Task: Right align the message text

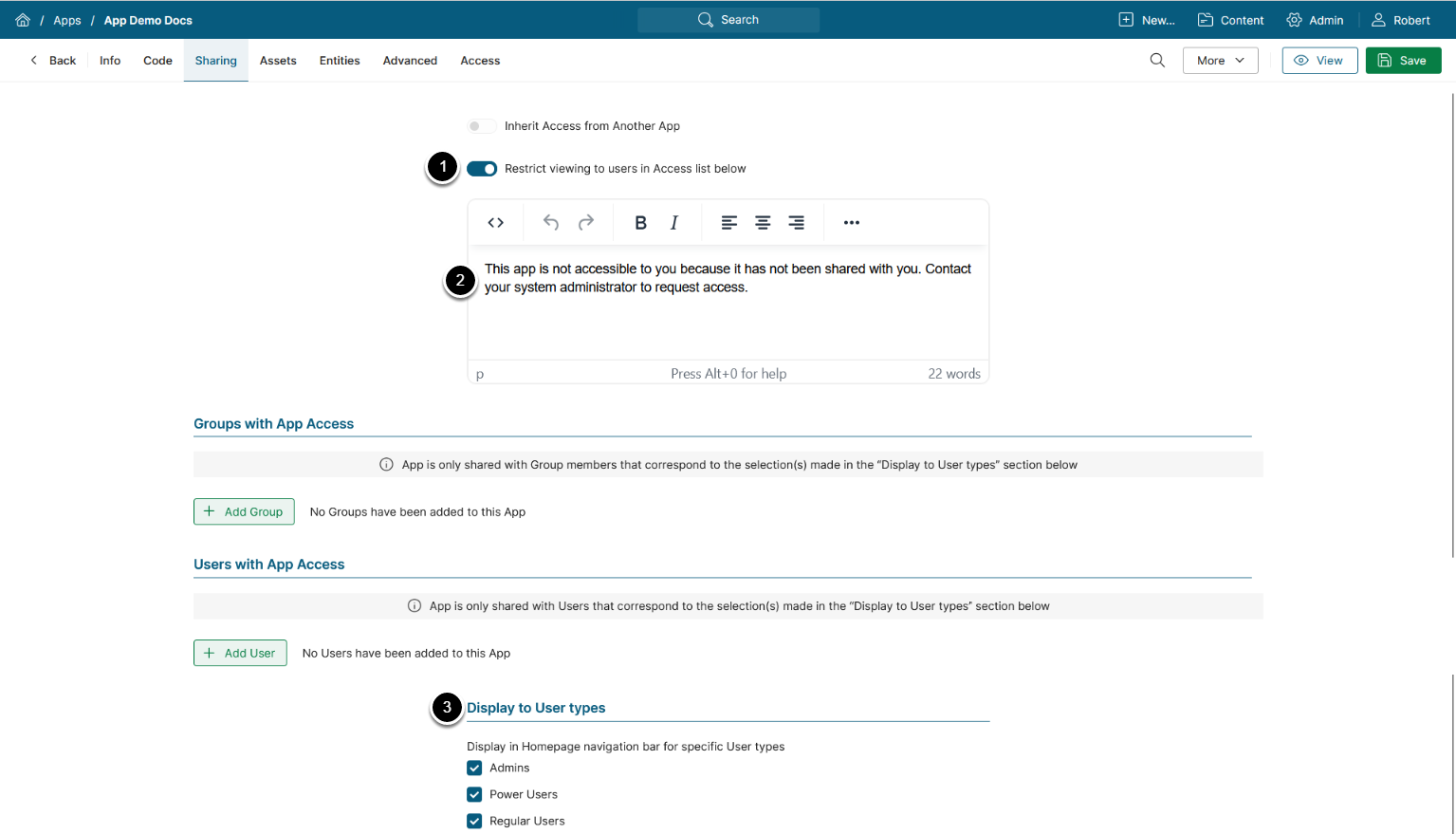Action: [797, 223]
